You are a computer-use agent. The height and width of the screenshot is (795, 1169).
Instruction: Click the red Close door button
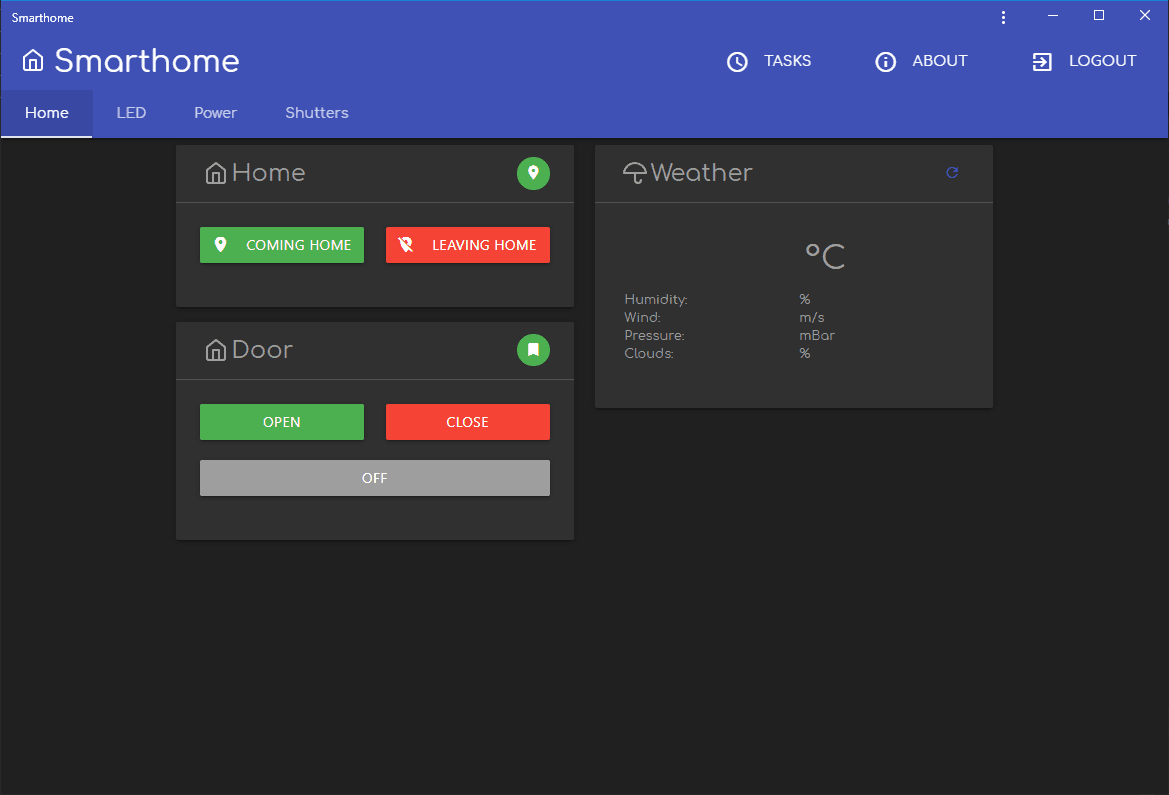[467, 422]
